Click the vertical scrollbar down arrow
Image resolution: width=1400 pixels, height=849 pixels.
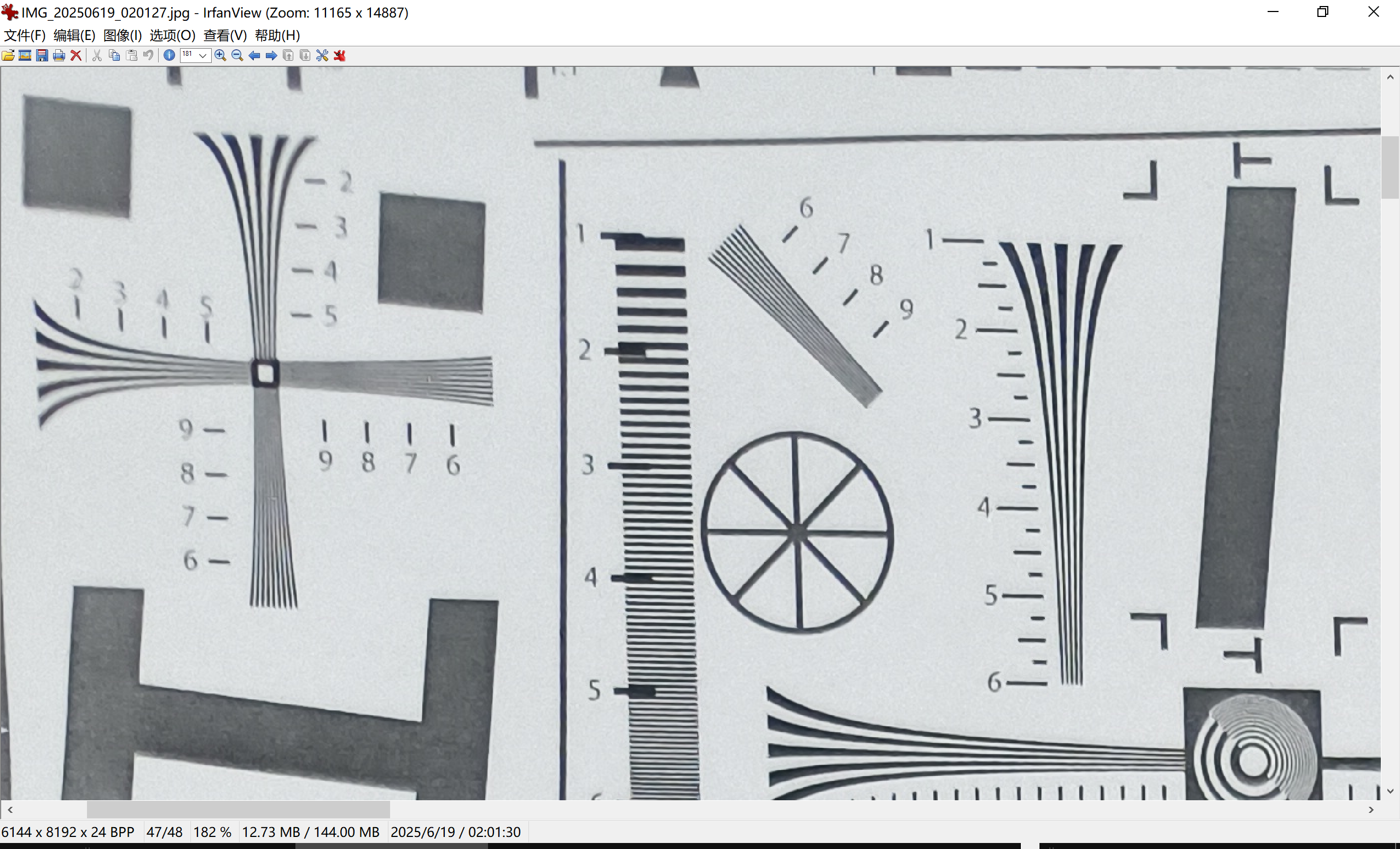click(1390, 791)
